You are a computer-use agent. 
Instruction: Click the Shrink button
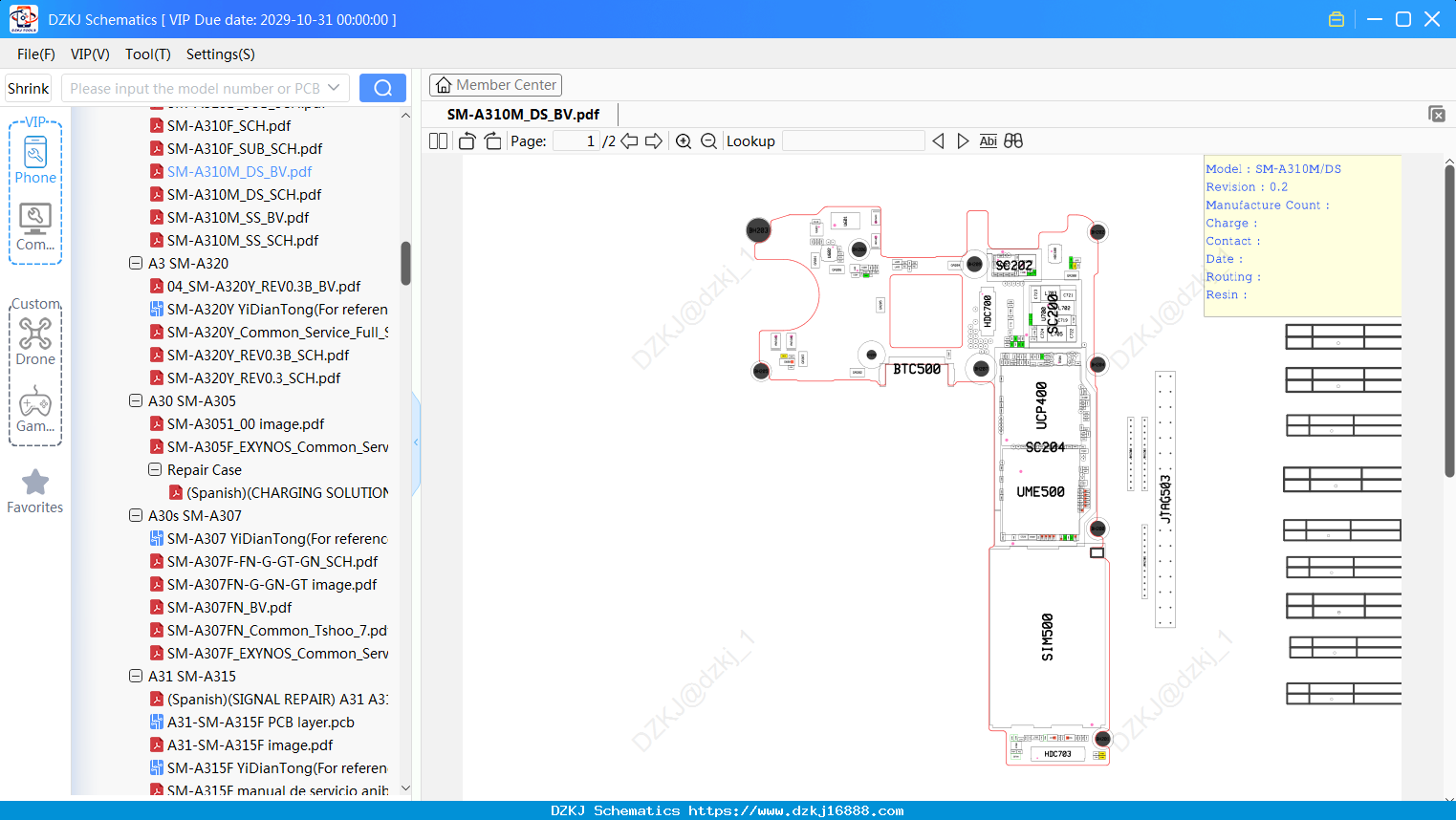29,88
